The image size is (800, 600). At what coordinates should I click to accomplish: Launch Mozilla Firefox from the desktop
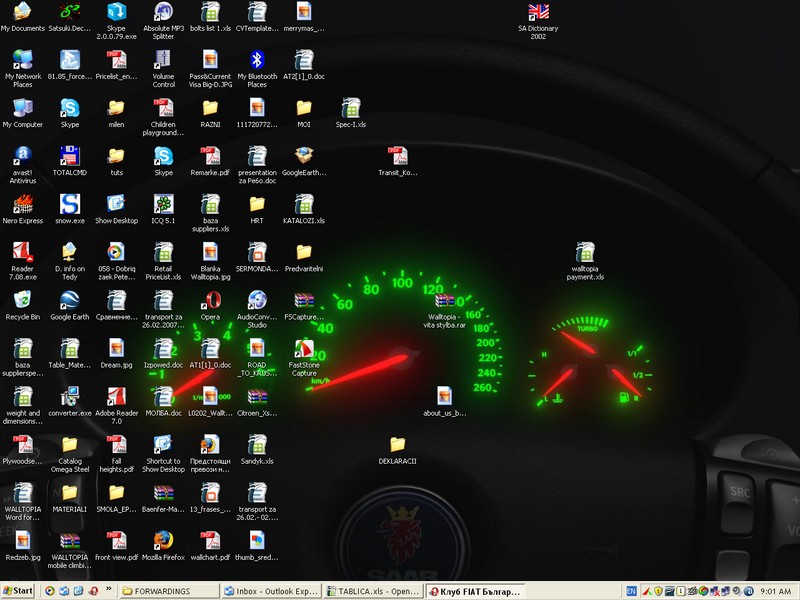(163, 541)
